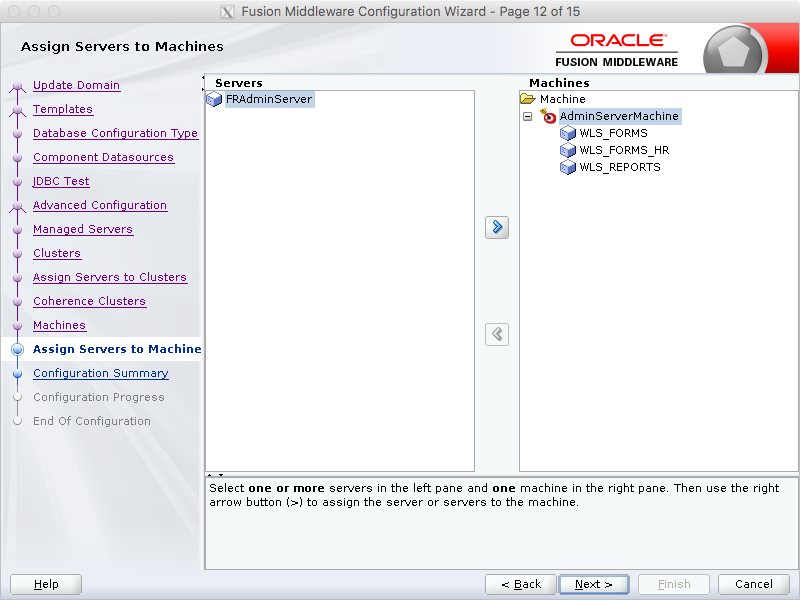Click the Managed Servers step bullet

click(x=17, y=230)
